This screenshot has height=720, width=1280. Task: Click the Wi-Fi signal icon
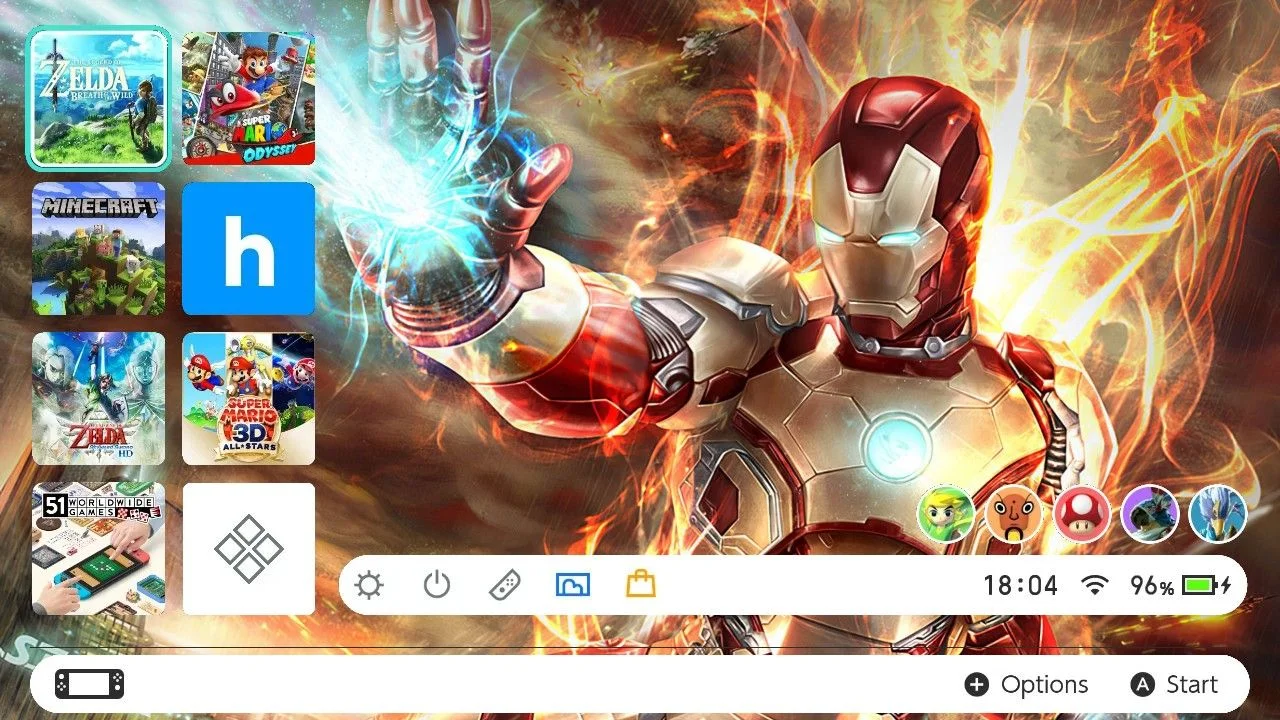tap(1096, 586)
